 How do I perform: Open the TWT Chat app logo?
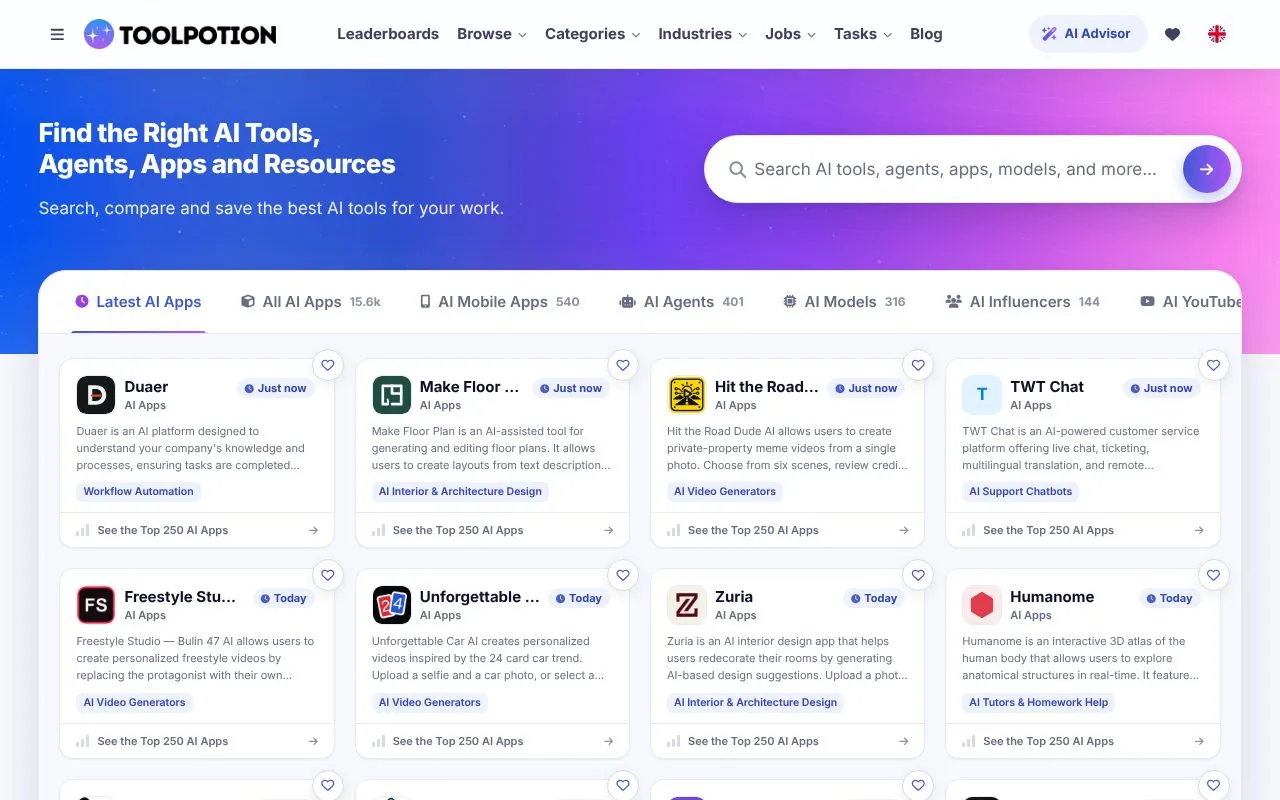point(982,395)
